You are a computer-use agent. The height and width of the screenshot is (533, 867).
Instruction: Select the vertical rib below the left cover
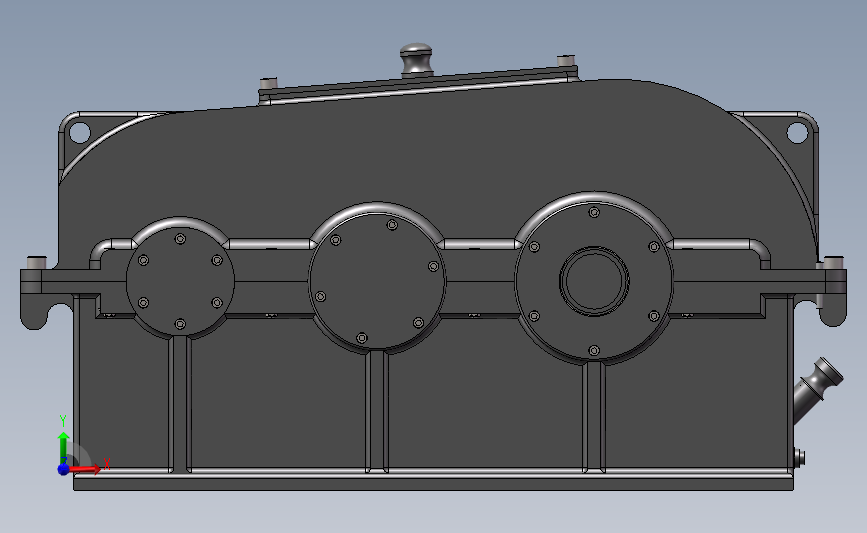point(180,404)
